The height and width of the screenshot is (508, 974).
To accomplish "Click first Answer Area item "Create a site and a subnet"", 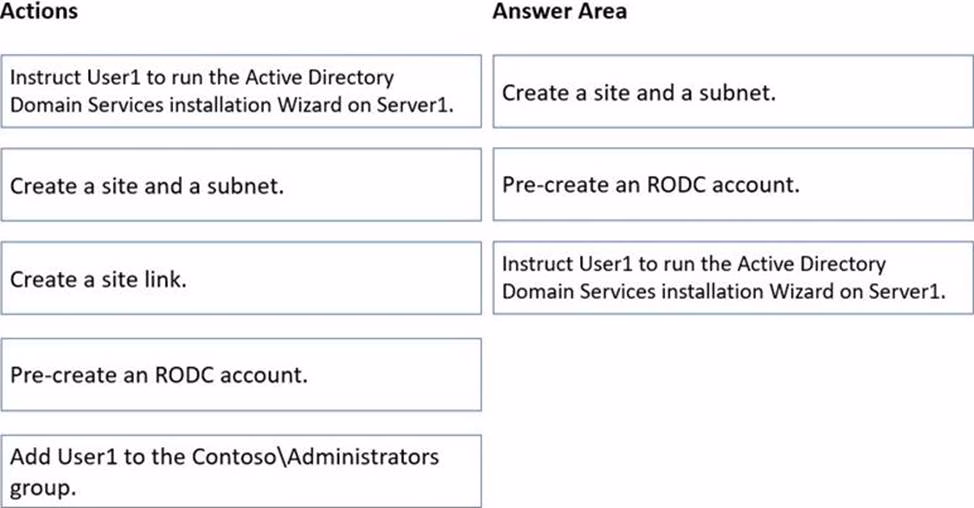I will (x=732, y=92).
